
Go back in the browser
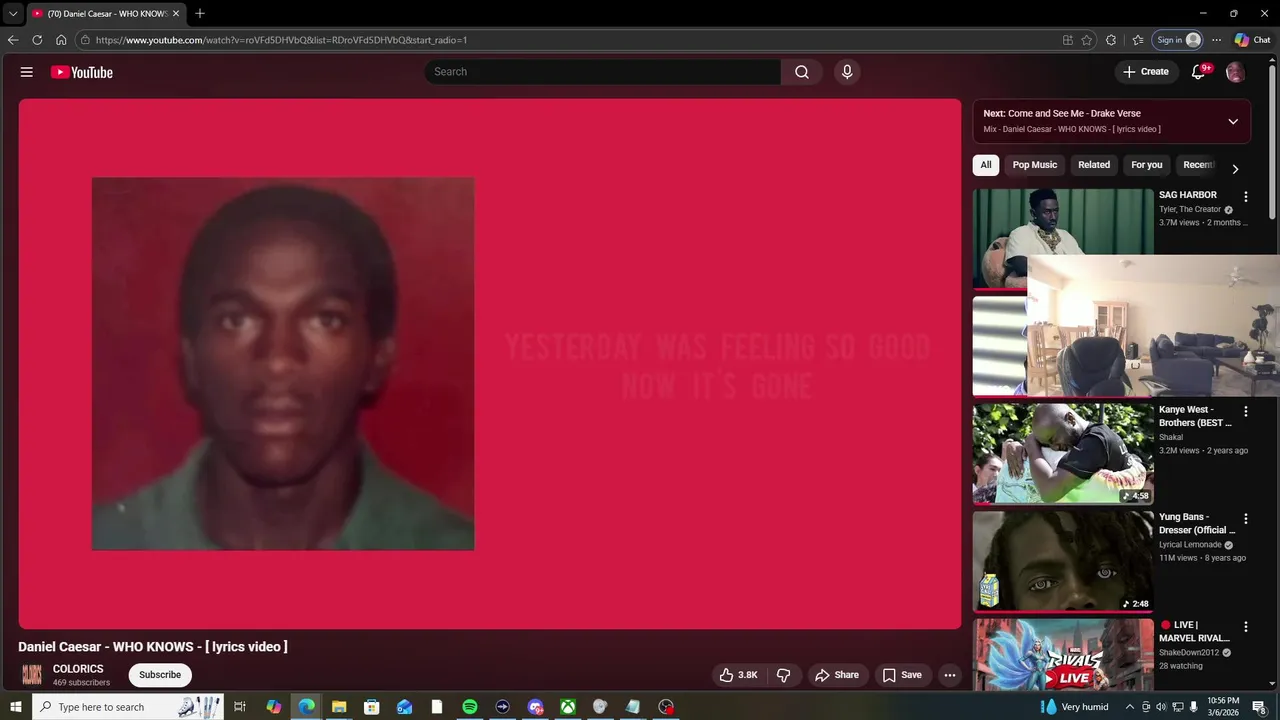13,40
